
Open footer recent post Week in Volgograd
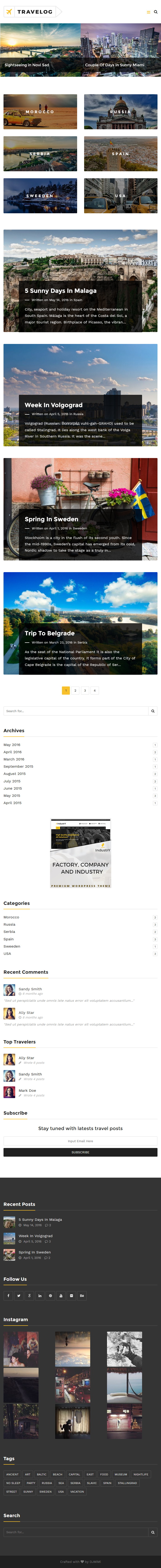(x=35, y=1236)
